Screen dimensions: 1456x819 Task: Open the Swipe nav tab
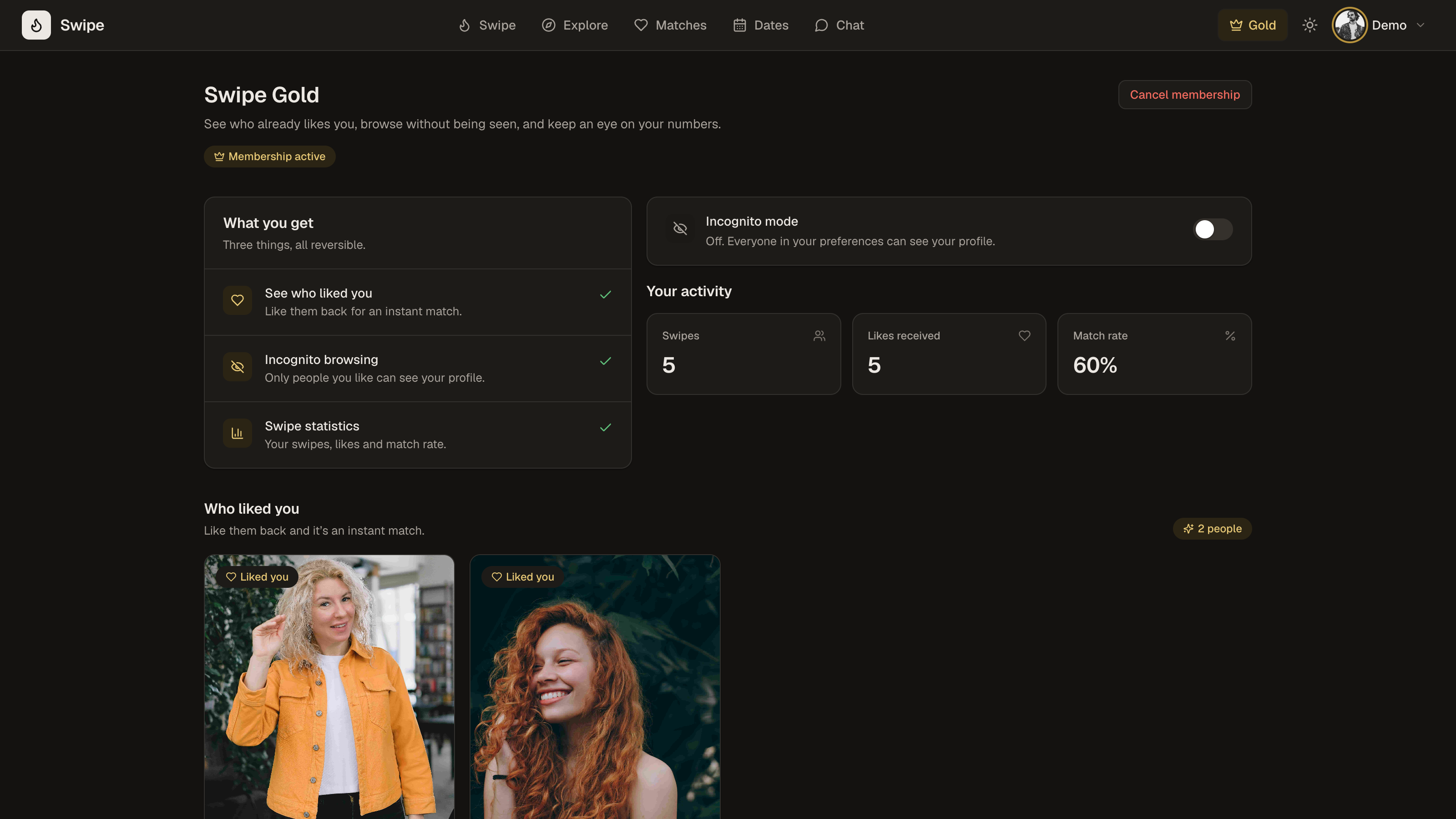pyautogui.click(x=487, y=25)
